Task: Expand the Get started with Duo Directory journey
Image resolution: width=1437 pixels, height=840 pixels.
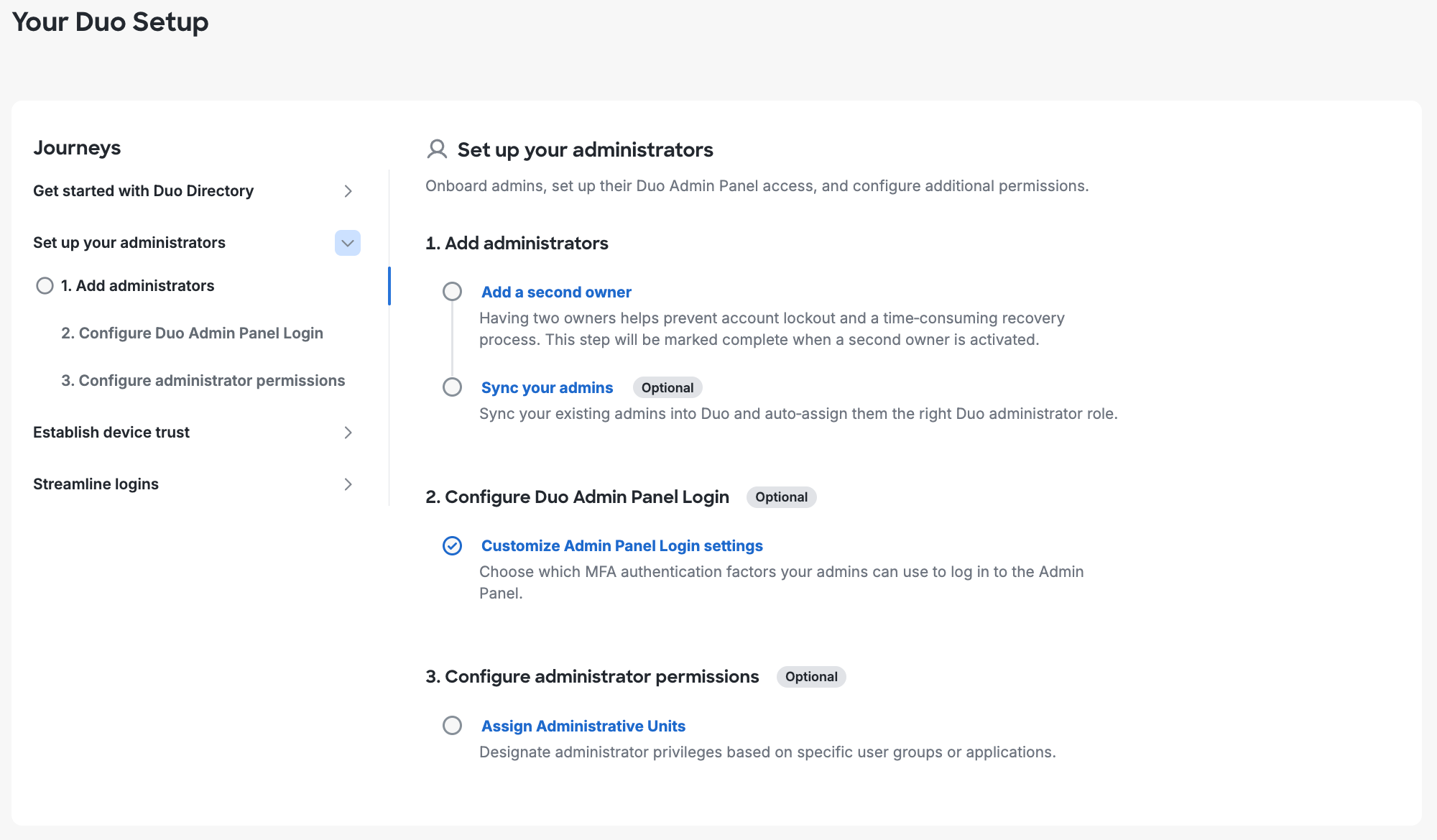Action: click(x=348, y=191)
